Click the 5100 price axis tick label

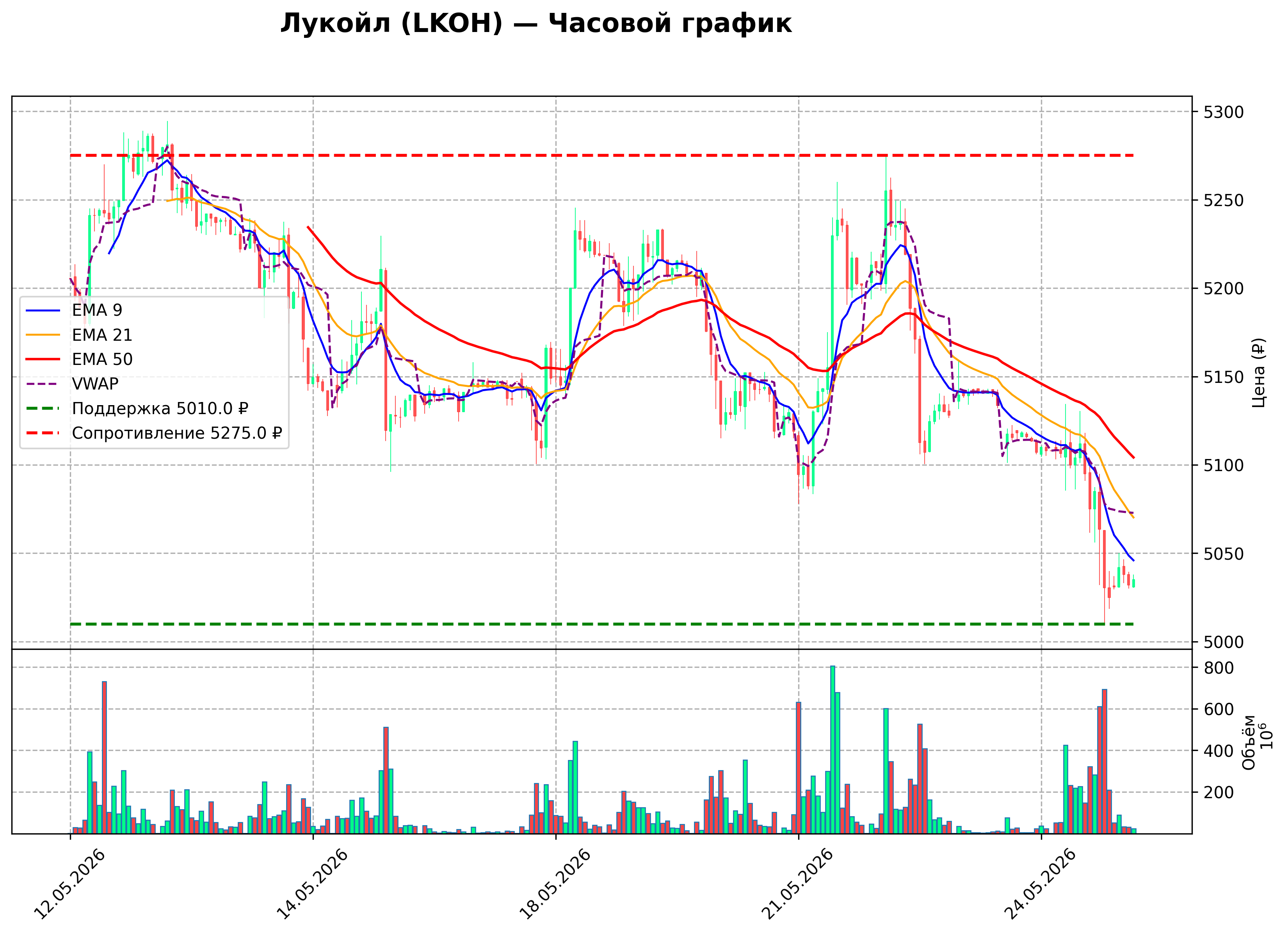1224,465
